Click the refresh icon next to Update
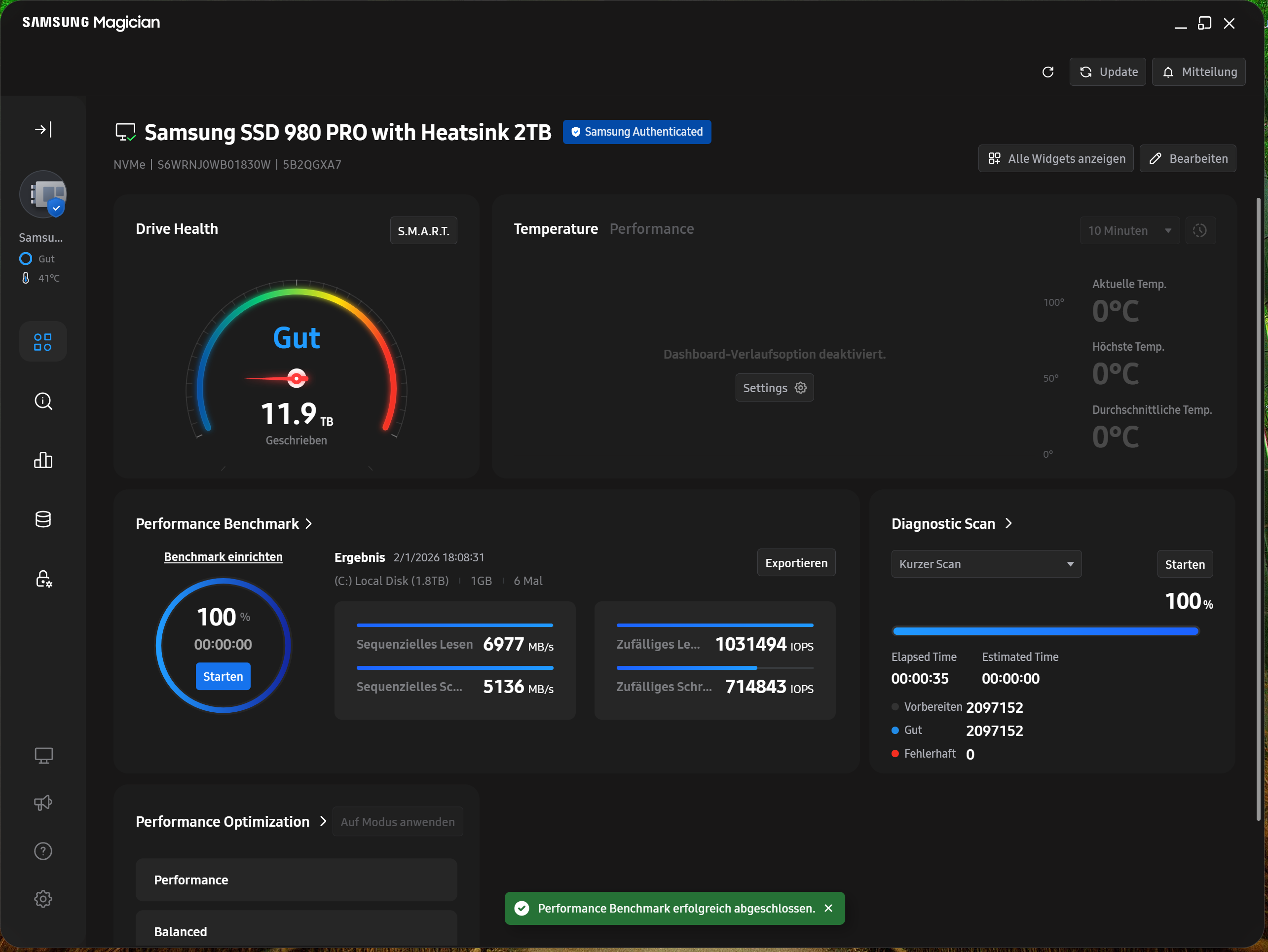The height and width of the screenshot is (952, 1268). [x=1048, y=72]
